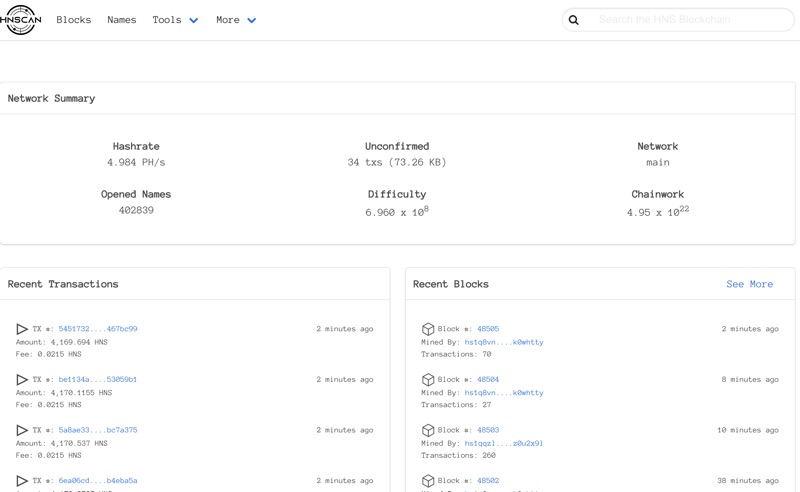Screen dimensions: 800x492
Task: Click the arrow icon beside TX 5451732....467bc99
Action: tap(22, 329)
